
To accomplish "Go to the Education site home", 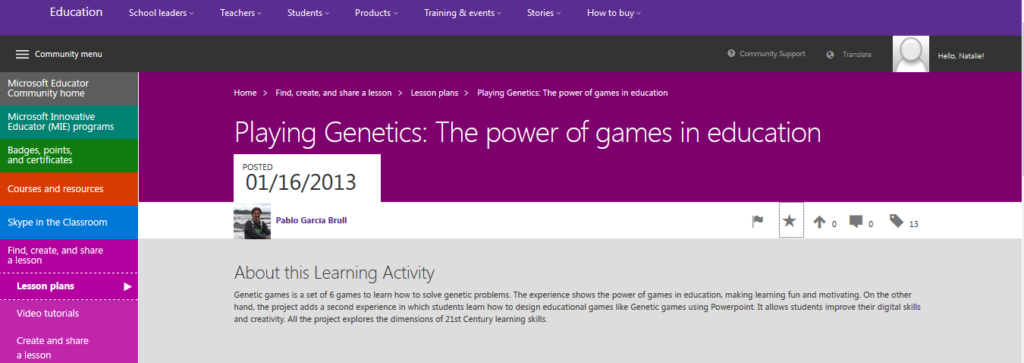I will (x=76, y=12).
